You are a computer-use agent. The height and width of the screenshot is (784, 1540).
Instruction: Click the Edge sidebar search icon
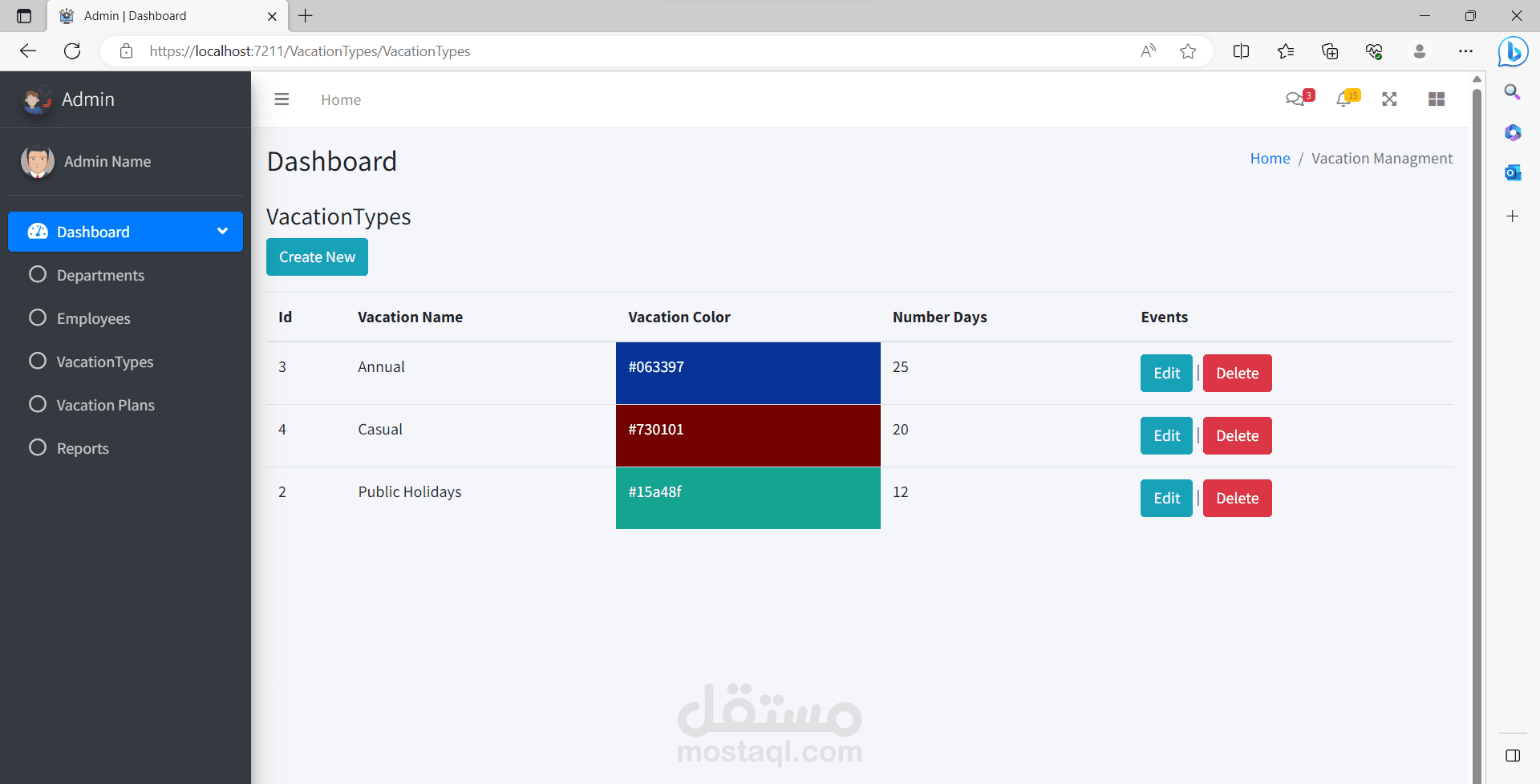coord(1512,92)
